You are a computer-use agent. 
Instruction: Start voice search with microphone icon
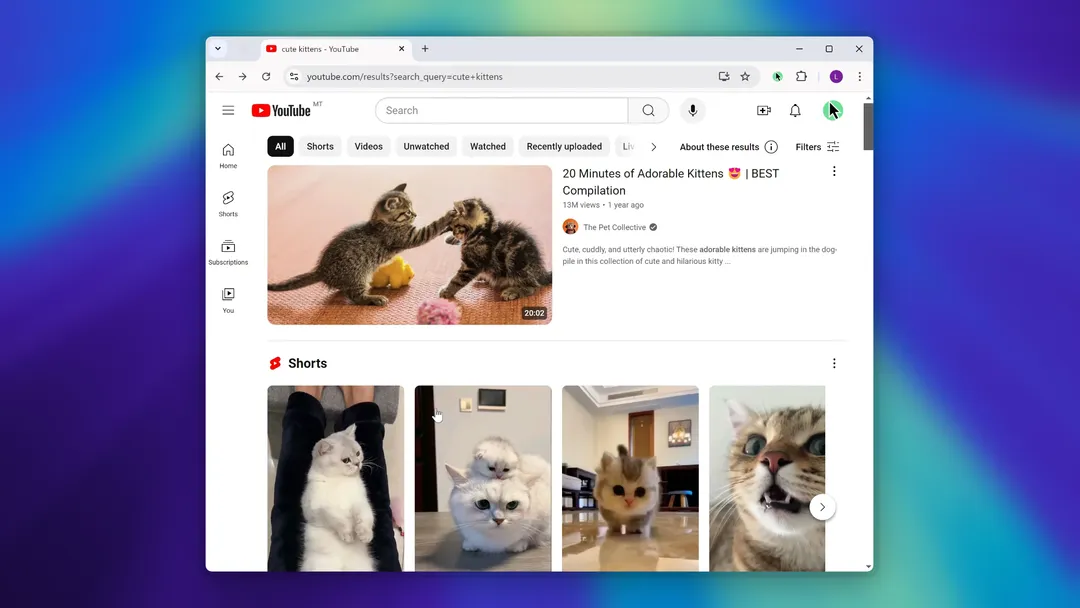pos(692,111)
